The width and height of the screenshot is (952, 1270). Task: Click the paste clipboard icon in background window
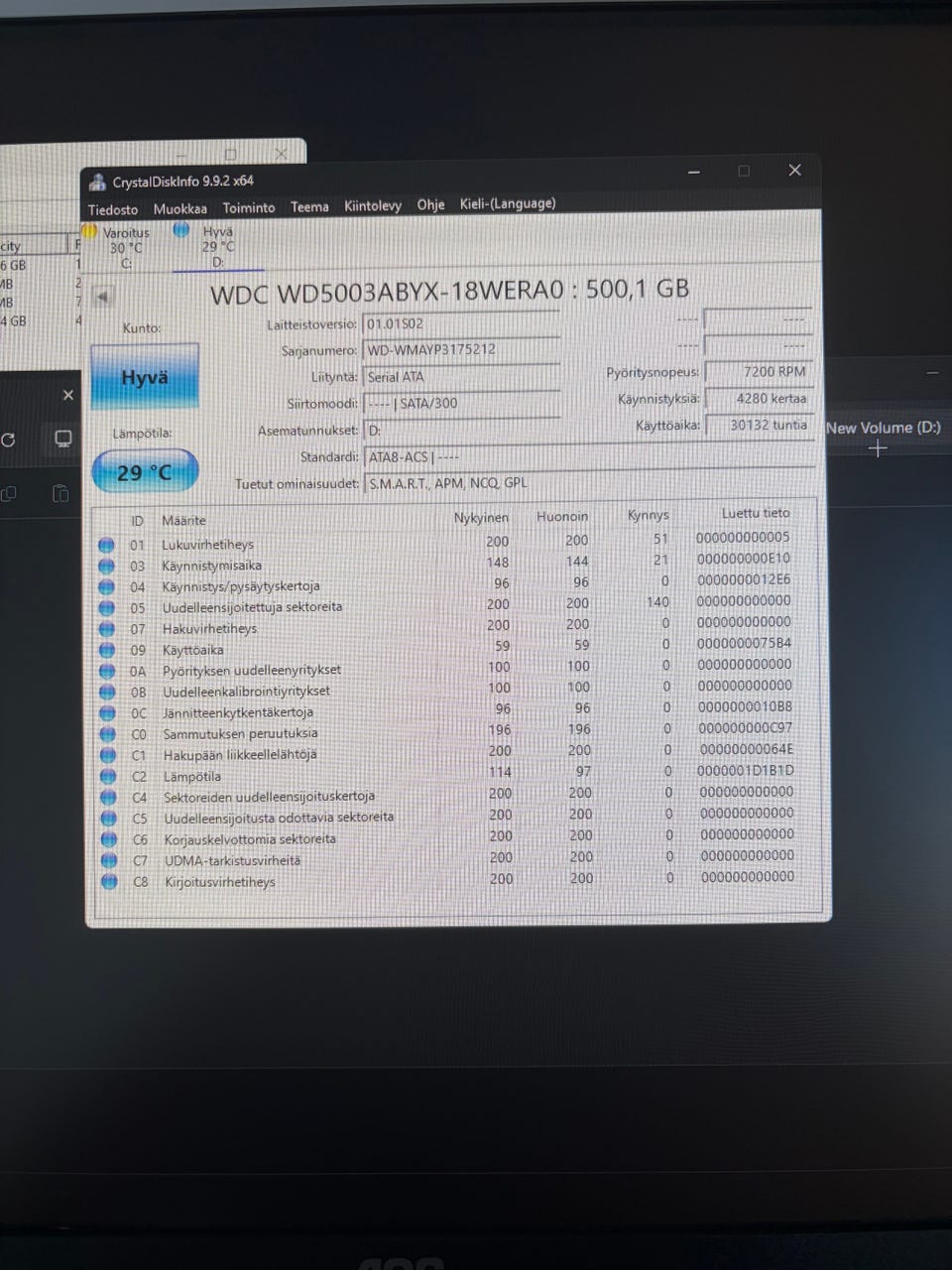tap(59, 493)
